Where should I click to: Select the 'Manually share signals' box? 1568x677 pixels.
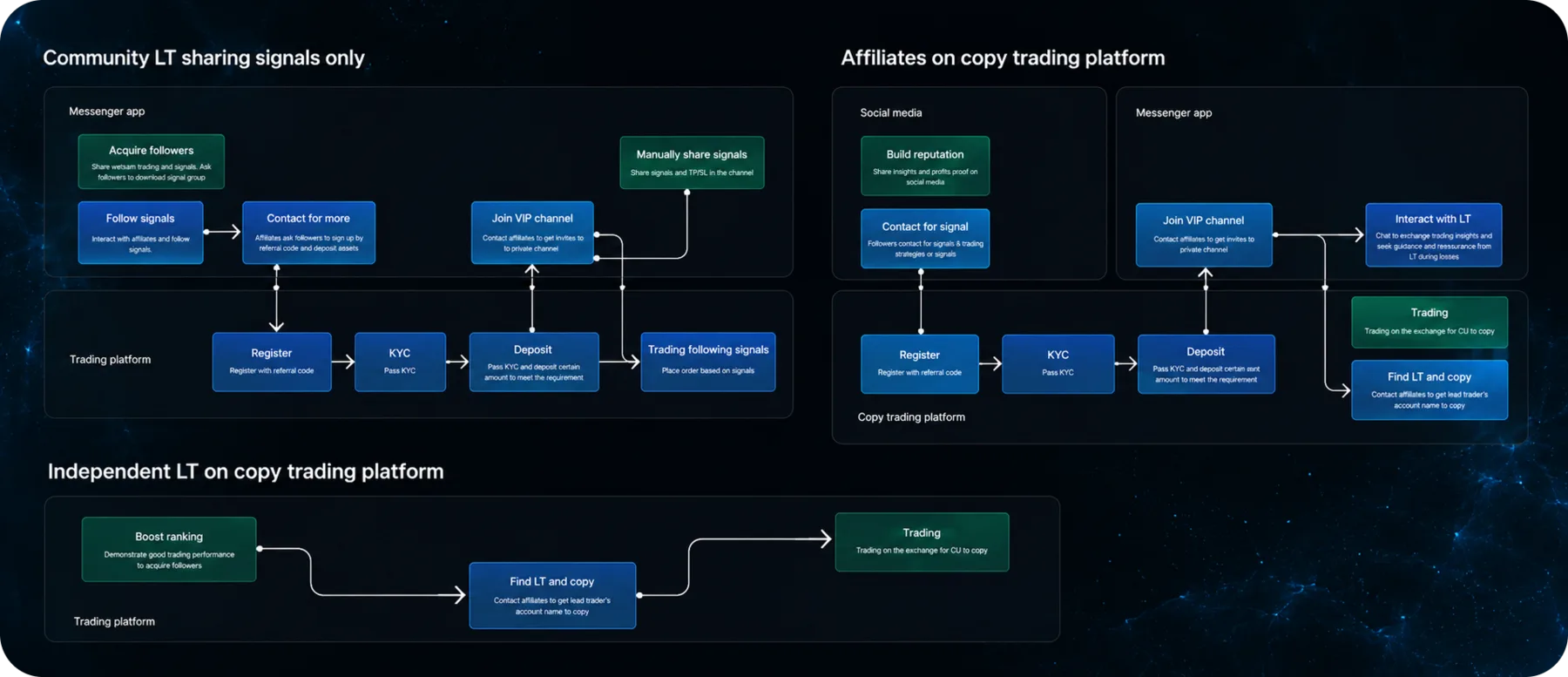[x=692, y=162]
